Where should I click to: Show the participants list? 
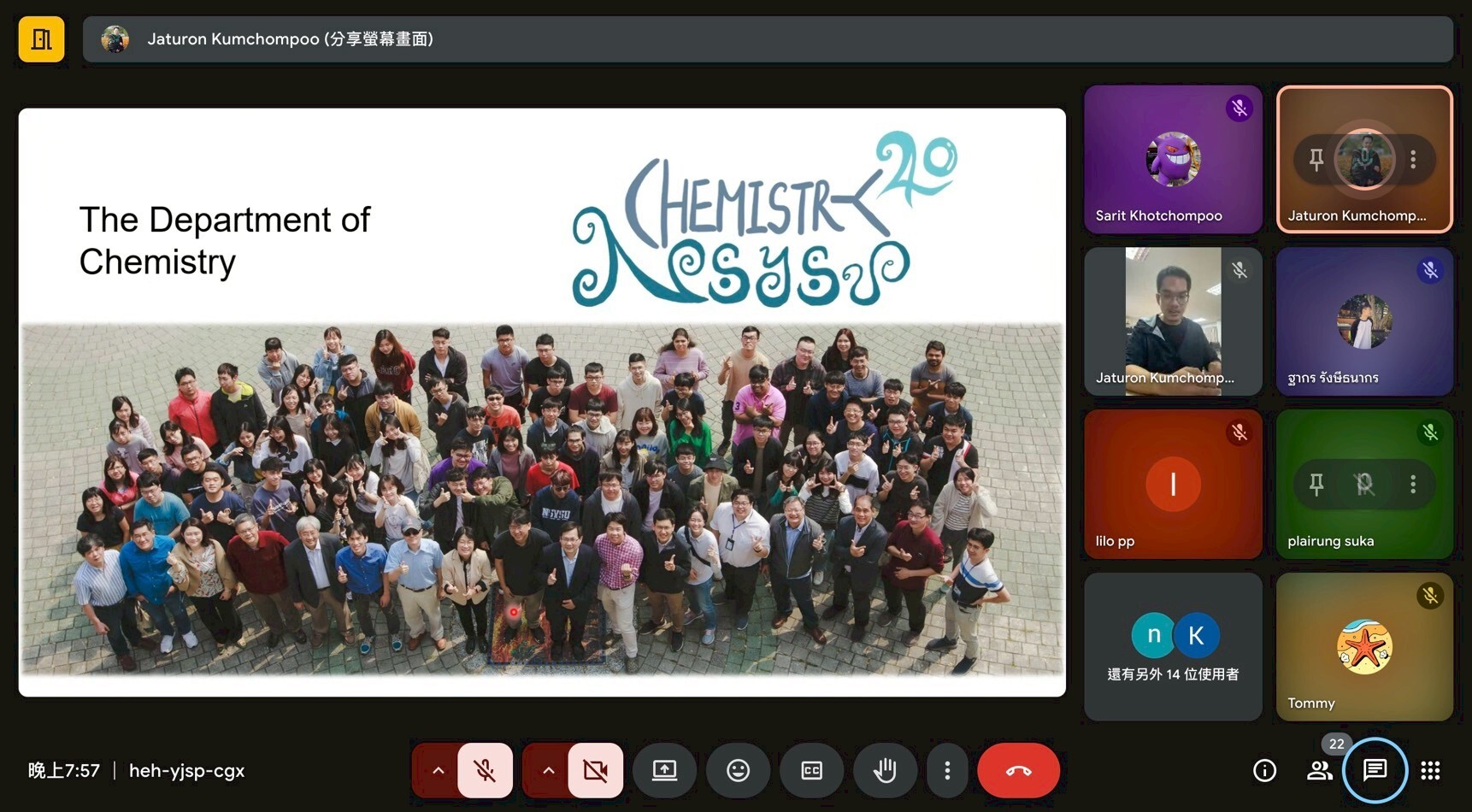click(x=1319, y=770)
